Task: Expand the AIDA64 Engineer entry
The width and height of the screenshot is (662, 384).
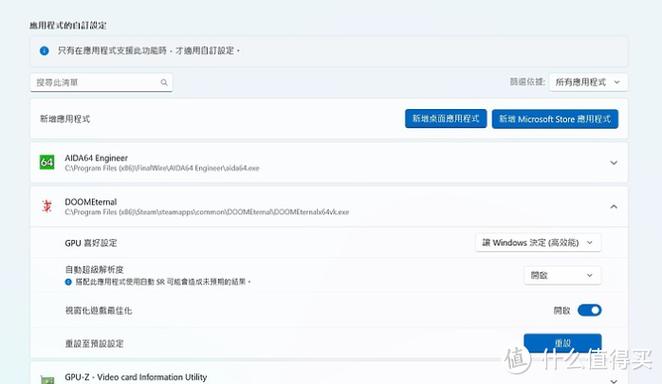Action: coord(613,162)
